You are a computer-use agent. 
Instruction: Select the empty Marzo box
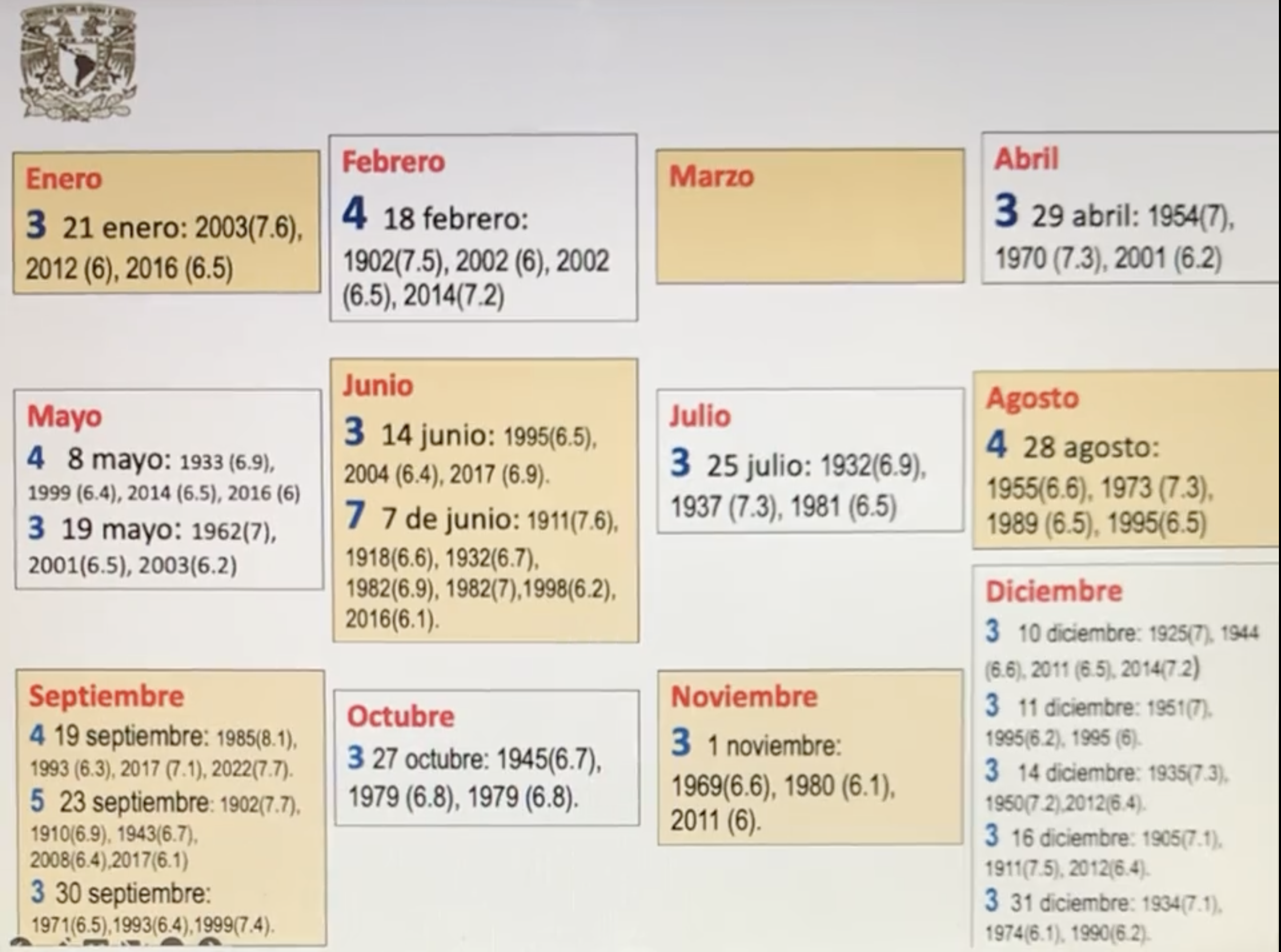pyautogui.click(x=810, y=217)
